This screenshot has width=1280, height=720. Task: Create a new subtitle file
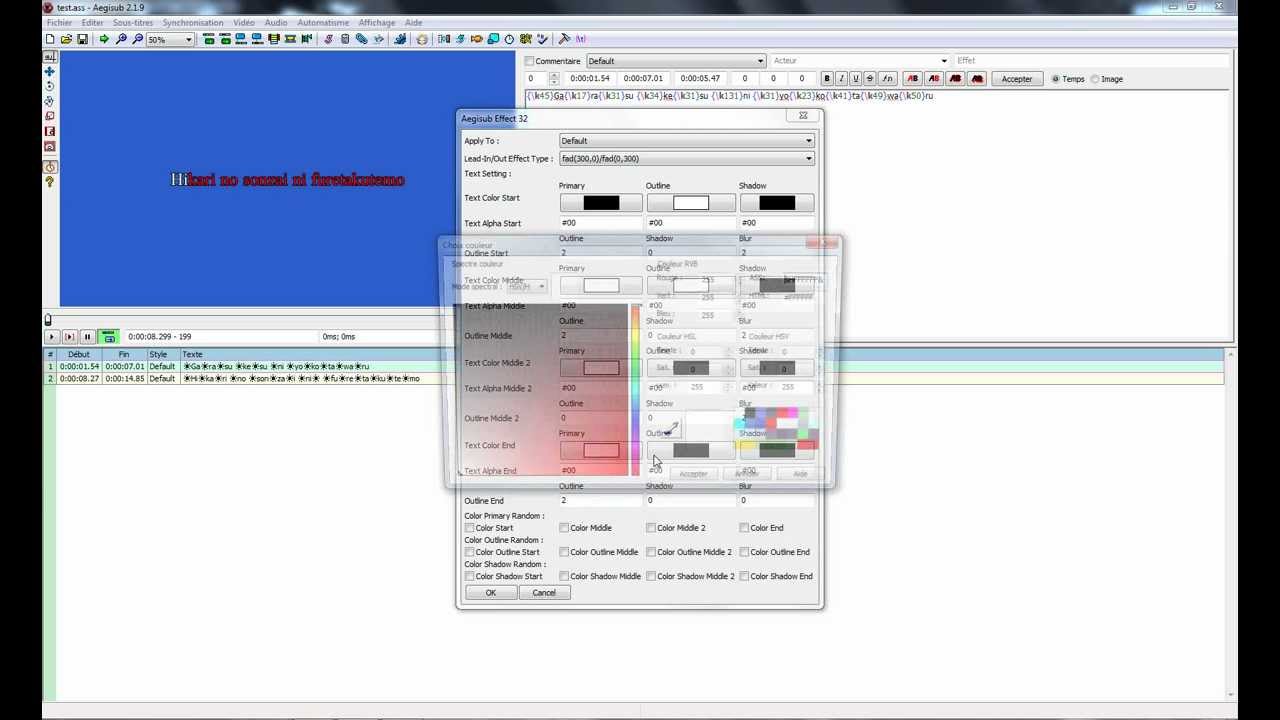point(50,39)
